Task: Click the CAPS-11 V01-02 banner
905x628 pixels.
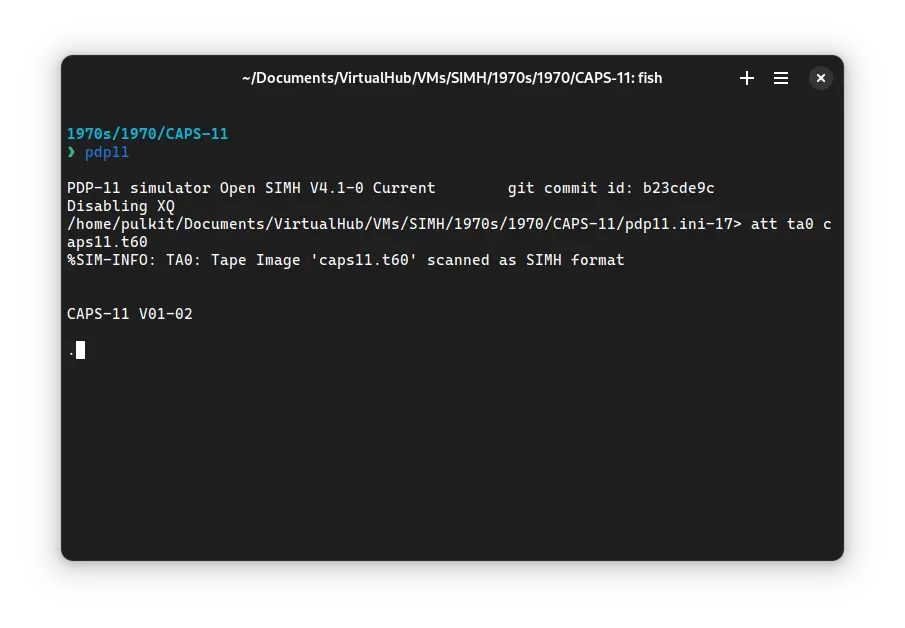Action: click(x=129, y=314)
